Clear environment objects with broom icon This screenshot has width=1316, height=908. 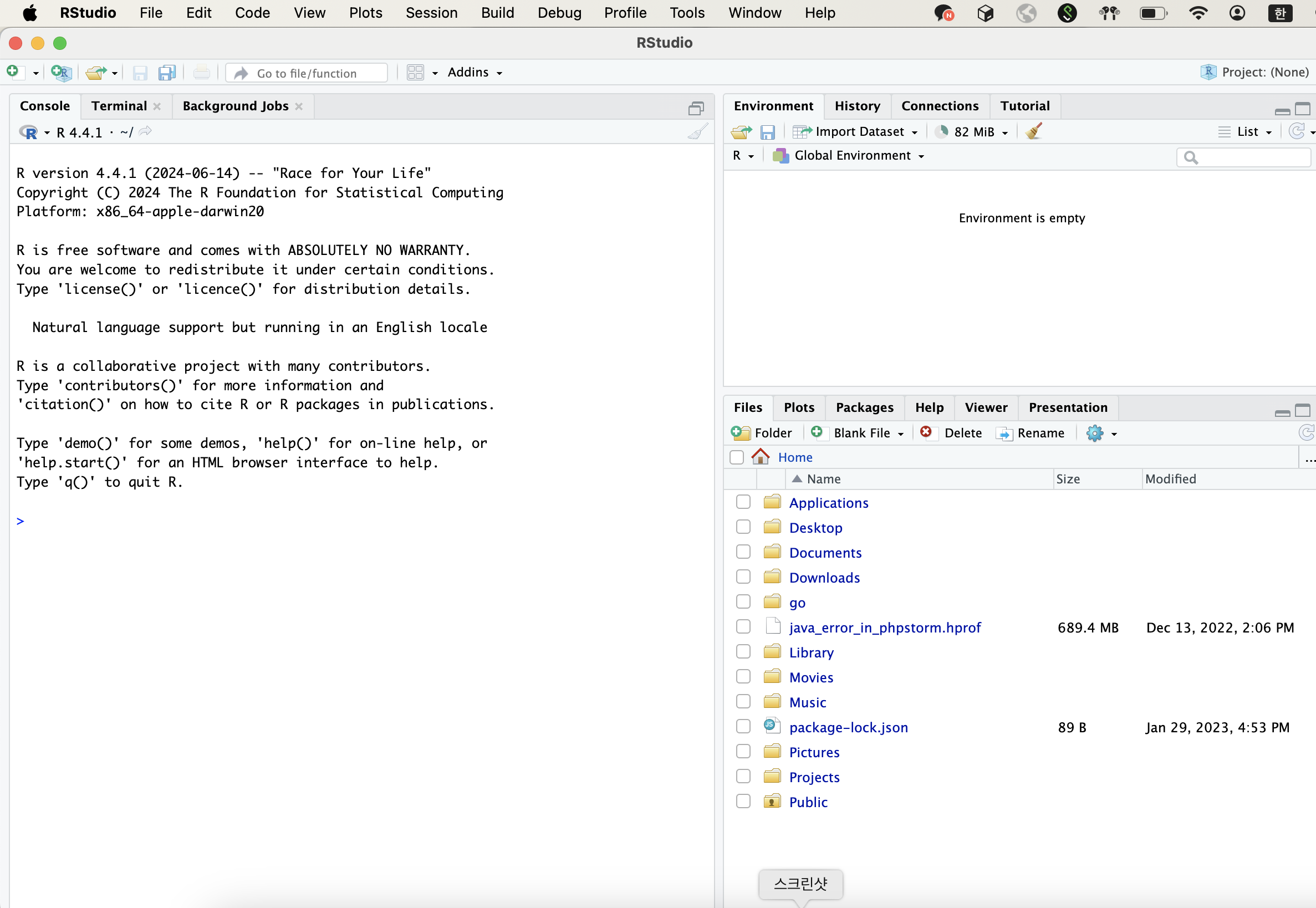1034,131
